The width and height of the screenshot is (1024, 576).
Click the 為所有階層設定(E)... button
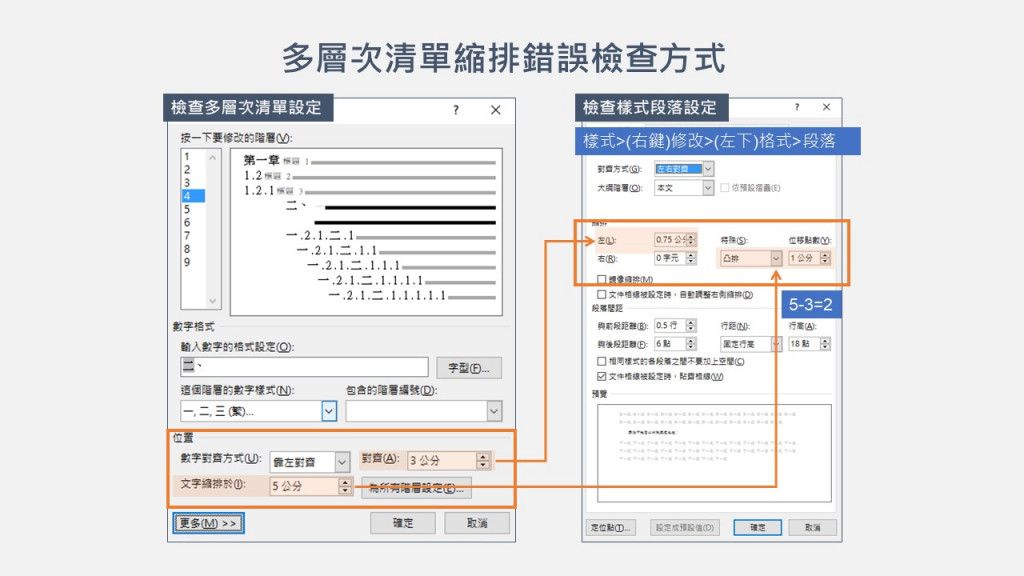[416, 488]
